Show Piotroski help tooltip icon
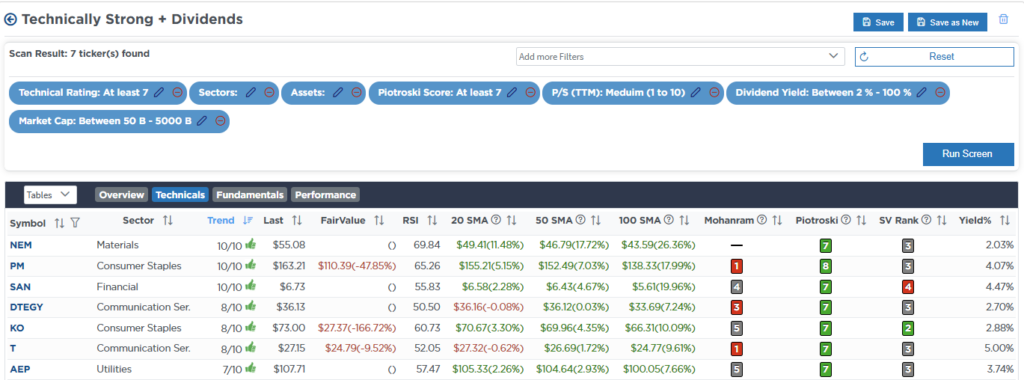The image size is (1024, 380). click(846, 221)
